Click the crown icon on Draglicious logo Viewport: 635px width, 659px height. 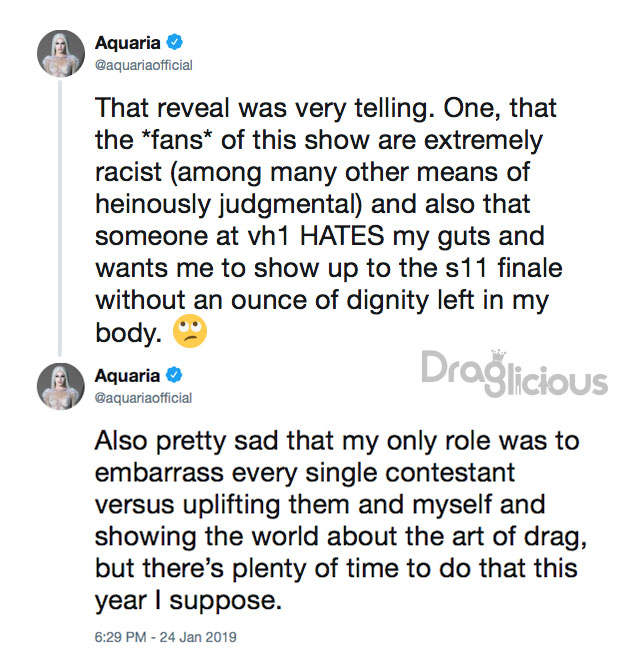click(x=498, y=357)
